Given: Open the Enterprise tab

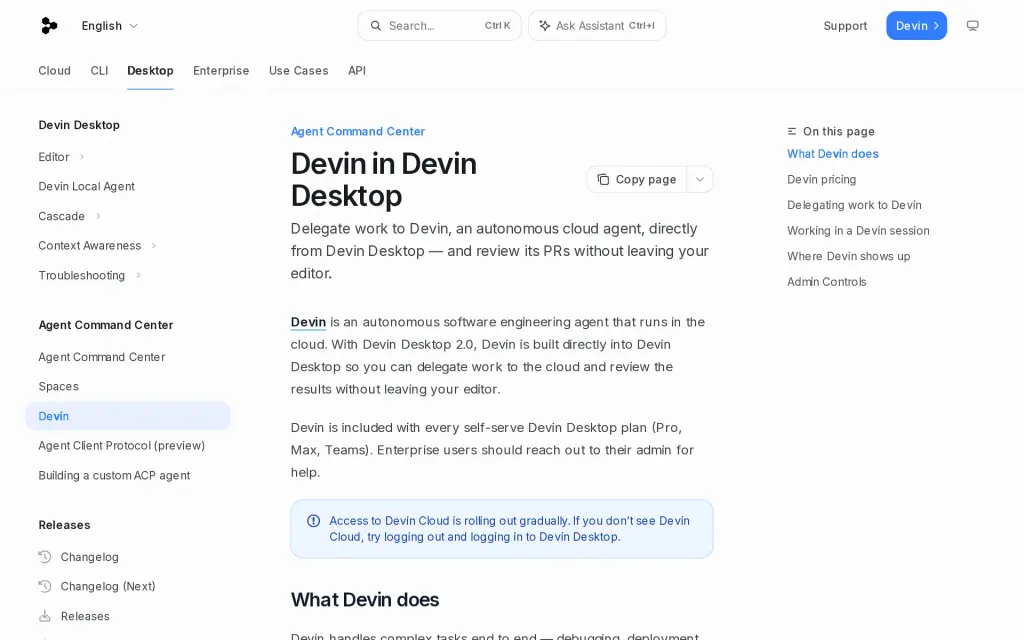Looking at the screenshot, I should pyautogui.click(x=221, y=71).
